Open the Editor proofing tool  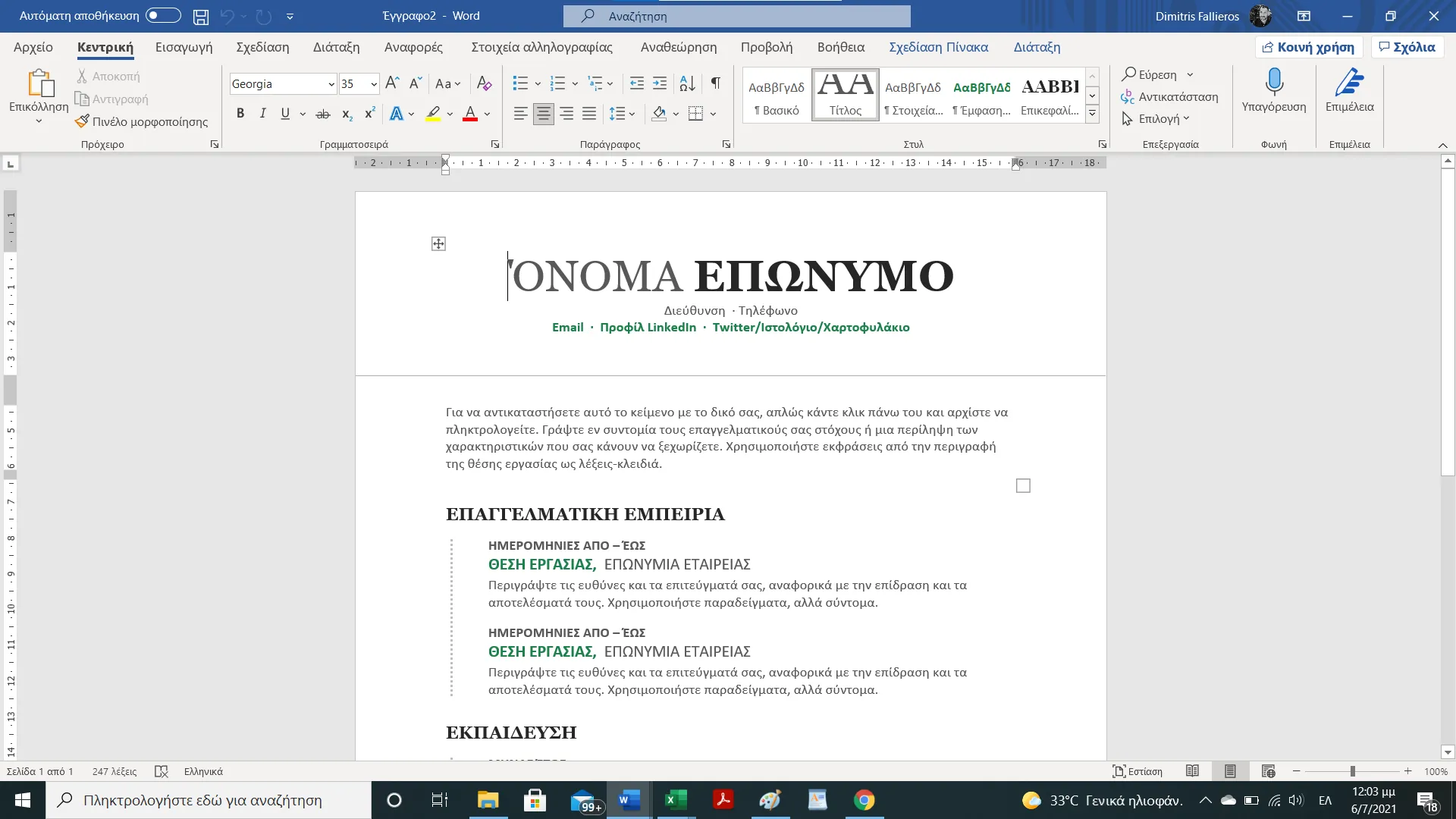(1349, 82)
